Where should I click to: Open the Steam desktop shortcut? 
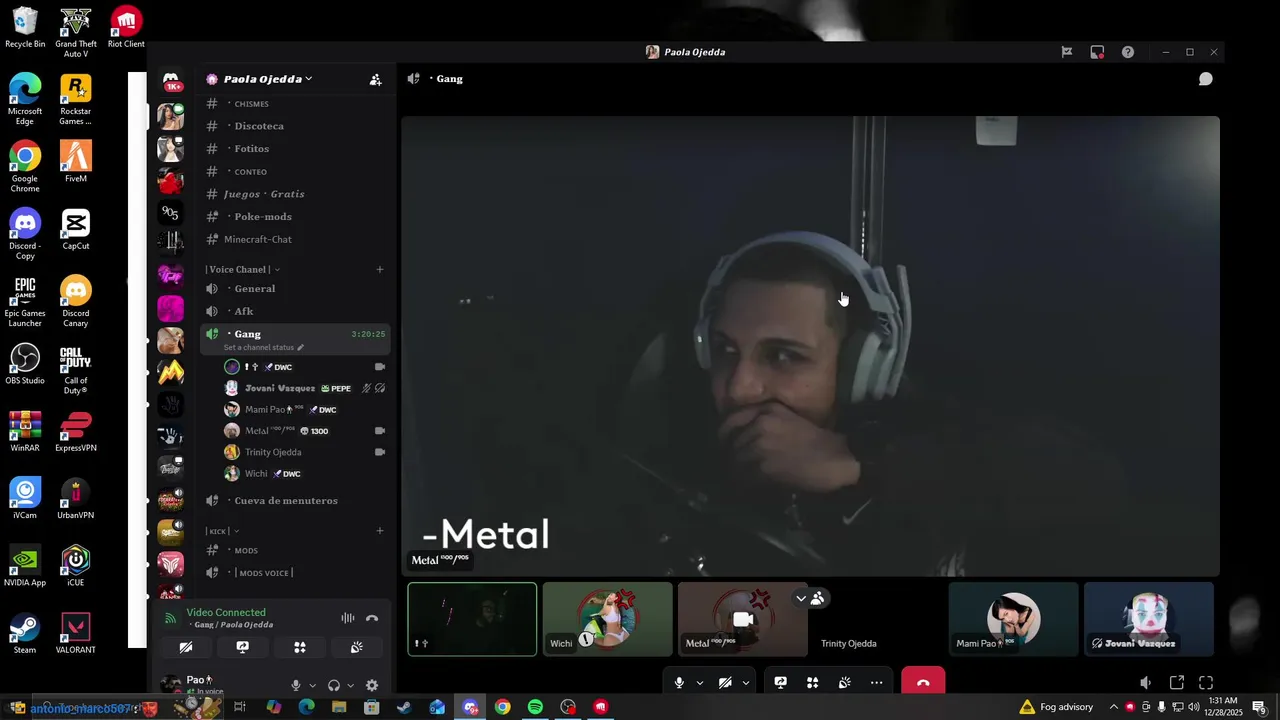coord(25,634)
